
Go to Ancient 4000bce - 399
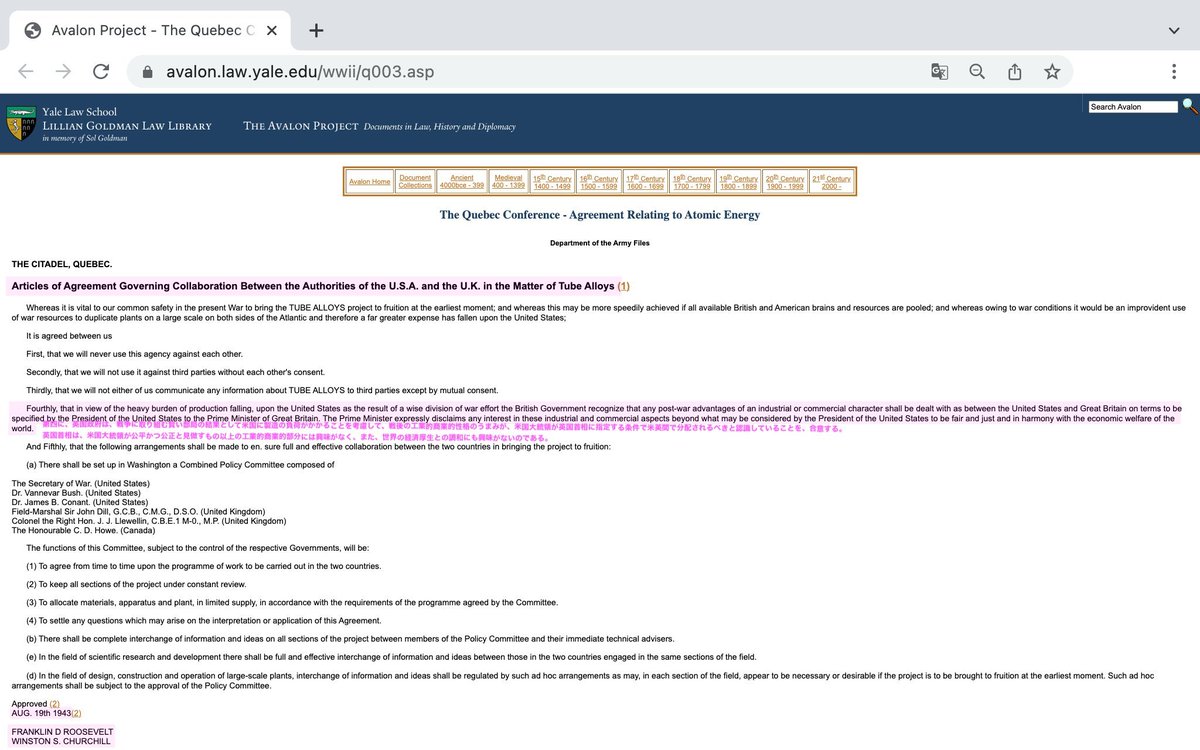point(461,181)
